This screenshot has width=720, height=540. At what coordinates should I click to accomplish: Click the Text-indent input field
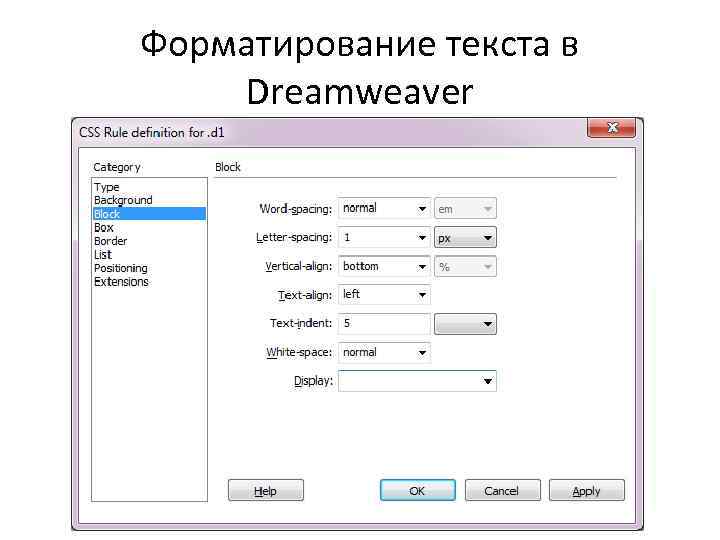coord(384,324)
